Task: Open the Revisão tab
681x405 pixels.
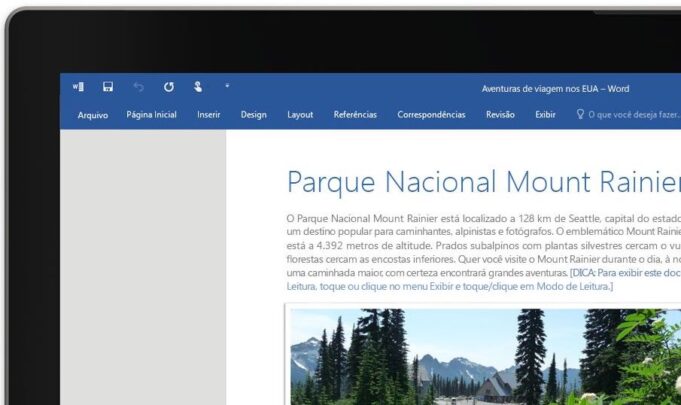Action: pos(500,115)
